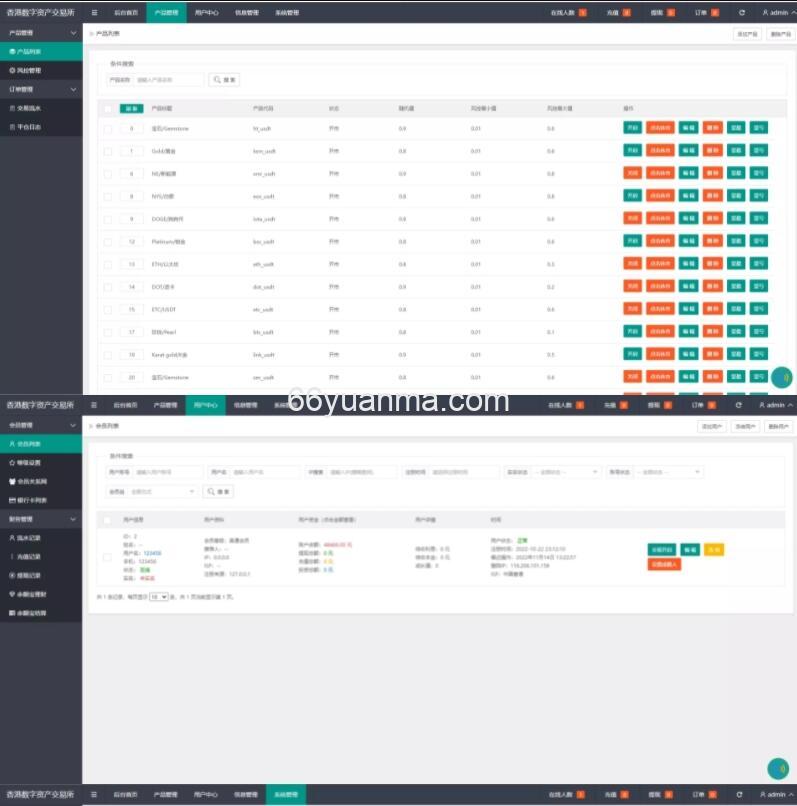Screen dimensions: 797x806
Task: Click the 添加产品 button
Action: [746, 34]
